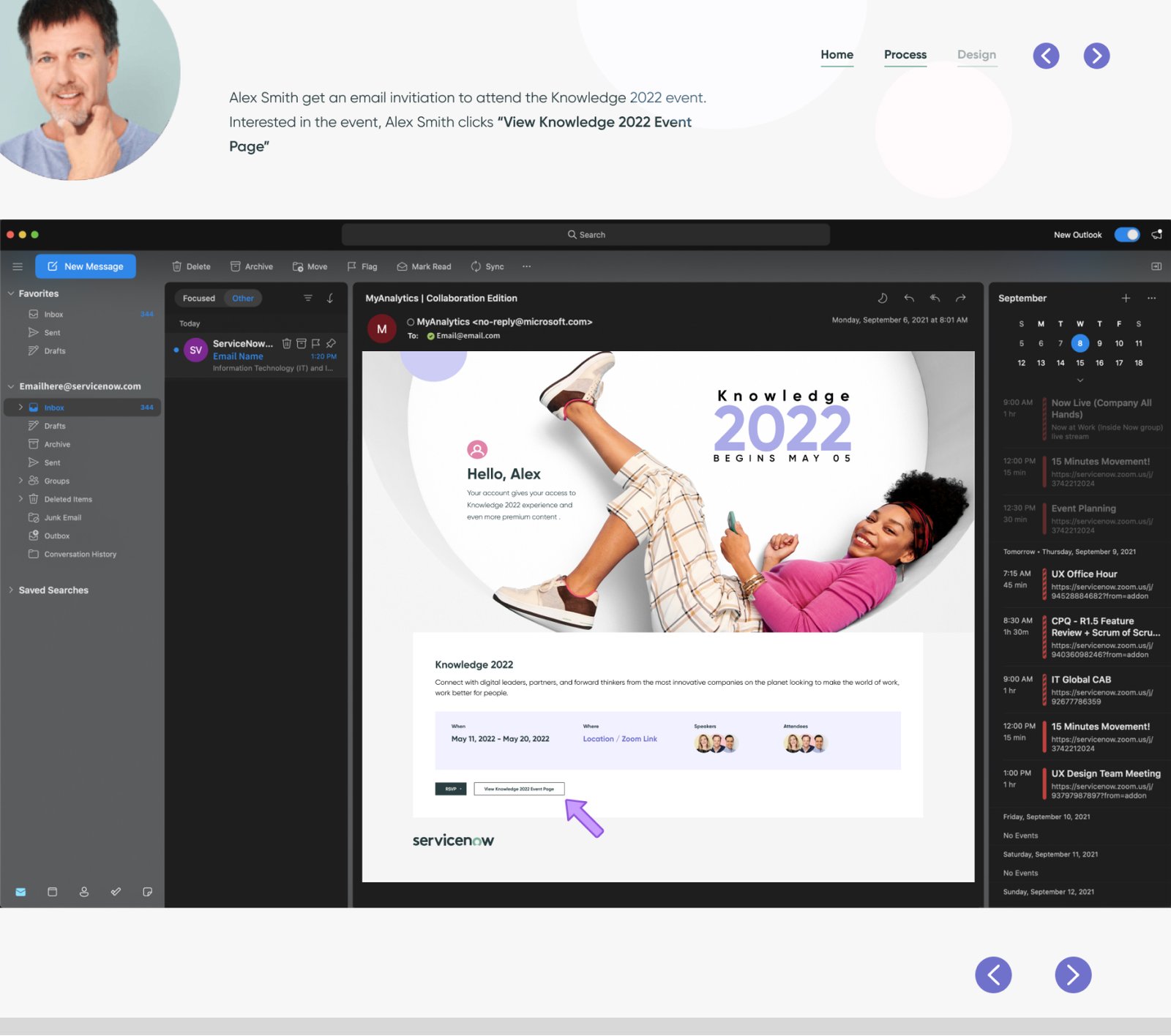Go to the Home nav link

(837, 55)
